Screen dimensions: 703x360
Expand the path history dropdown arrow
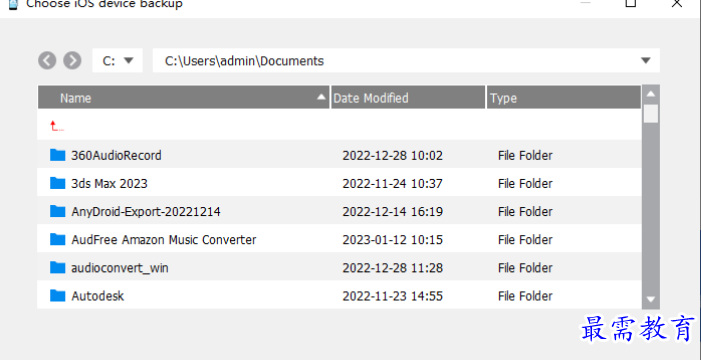[646, 61]
